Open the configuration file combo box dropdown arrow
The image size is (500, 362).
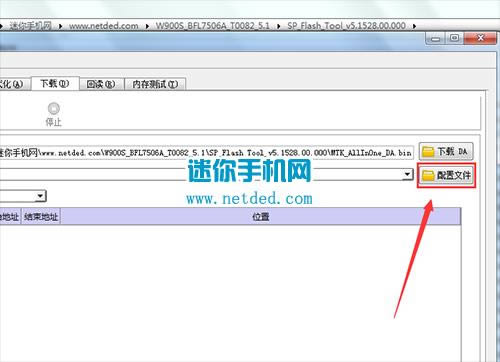pos(407,174)
